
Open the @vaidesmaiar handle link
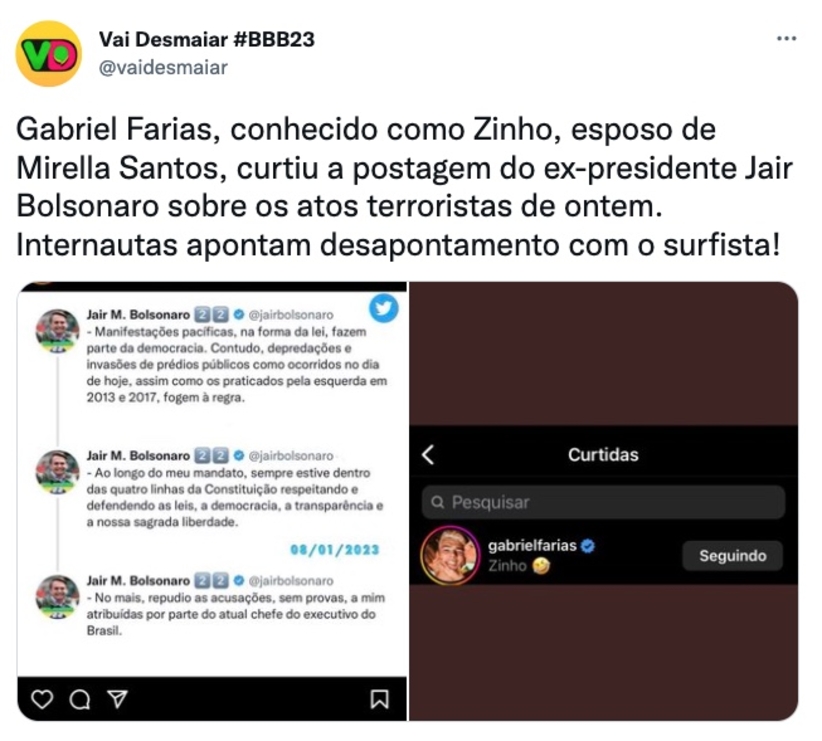click(163, 68)
